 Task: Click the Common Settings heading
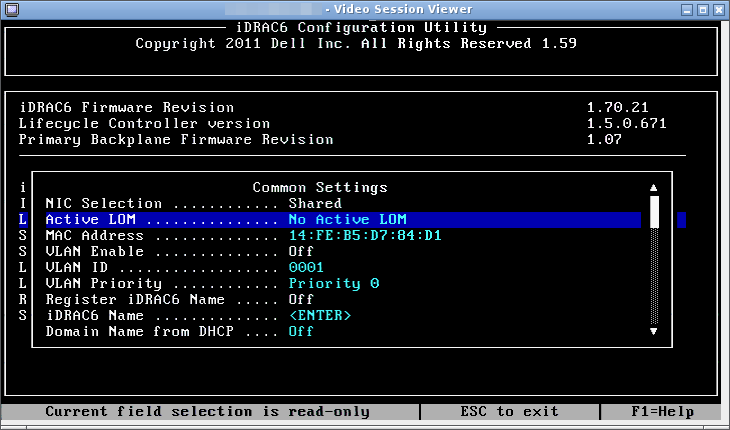coord(320,188)
